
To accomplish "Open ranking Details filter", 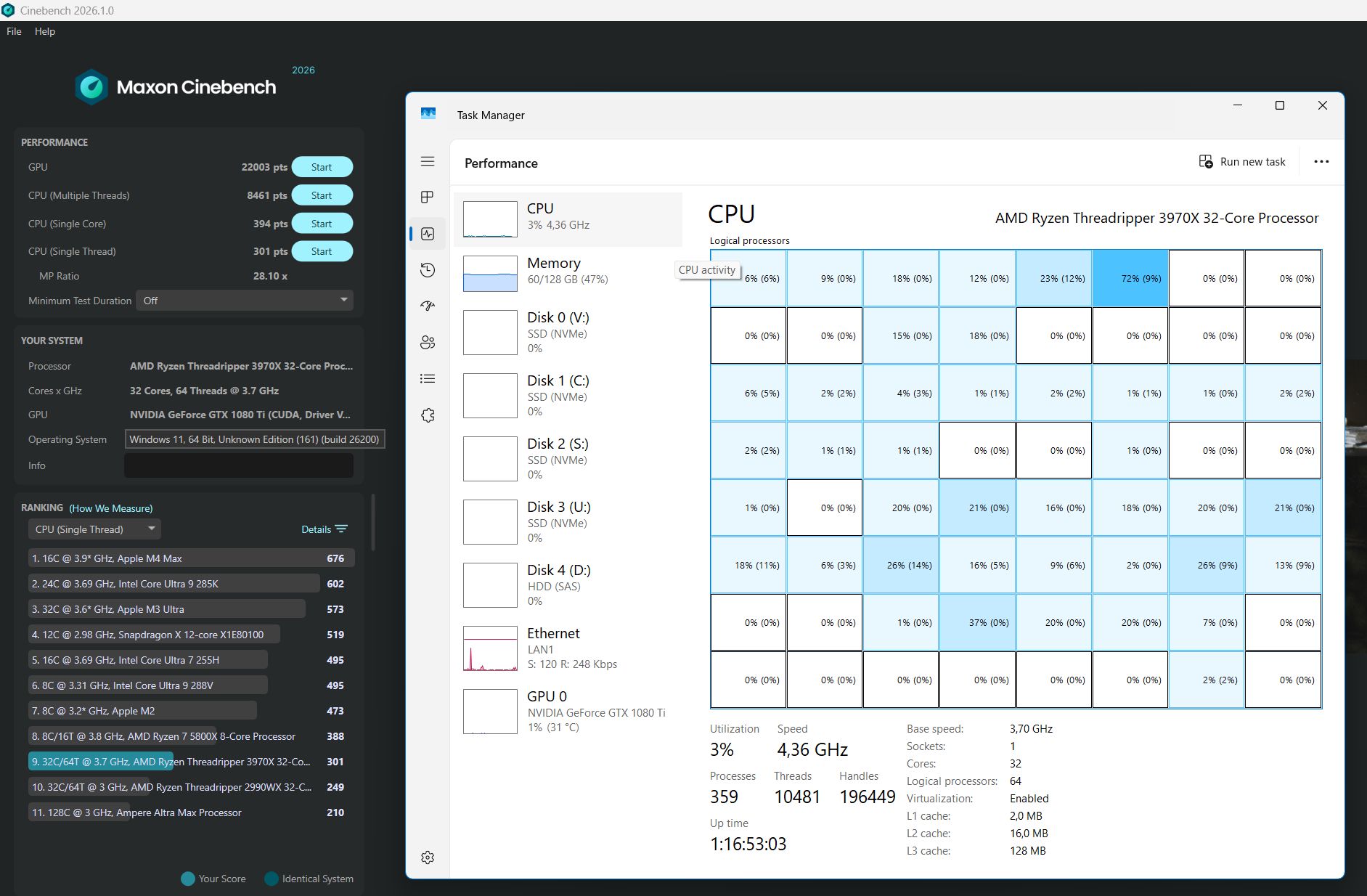I will point(325,529).
